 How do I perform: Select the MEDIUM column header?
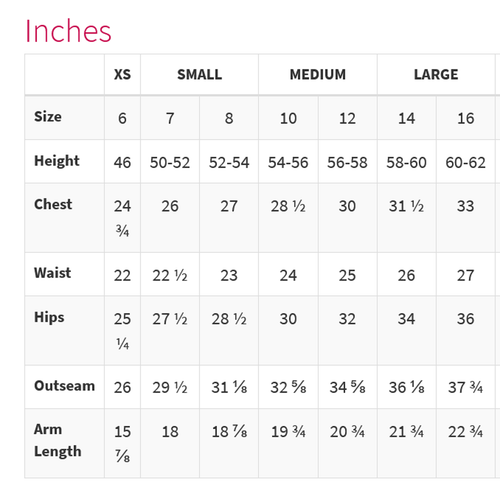pos(318,75)
